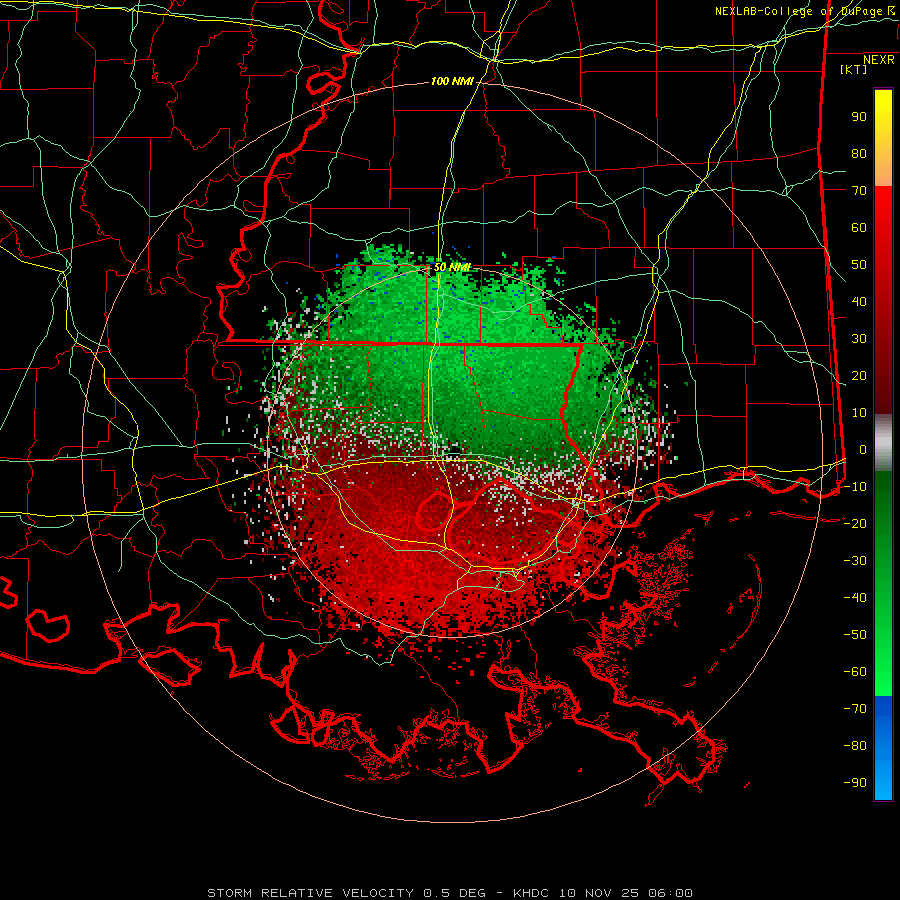Image resolution: width=900 pixels, height=900 pixels.
Task: Click the NEXR label above the scale
Action: [x=879, y=60]
